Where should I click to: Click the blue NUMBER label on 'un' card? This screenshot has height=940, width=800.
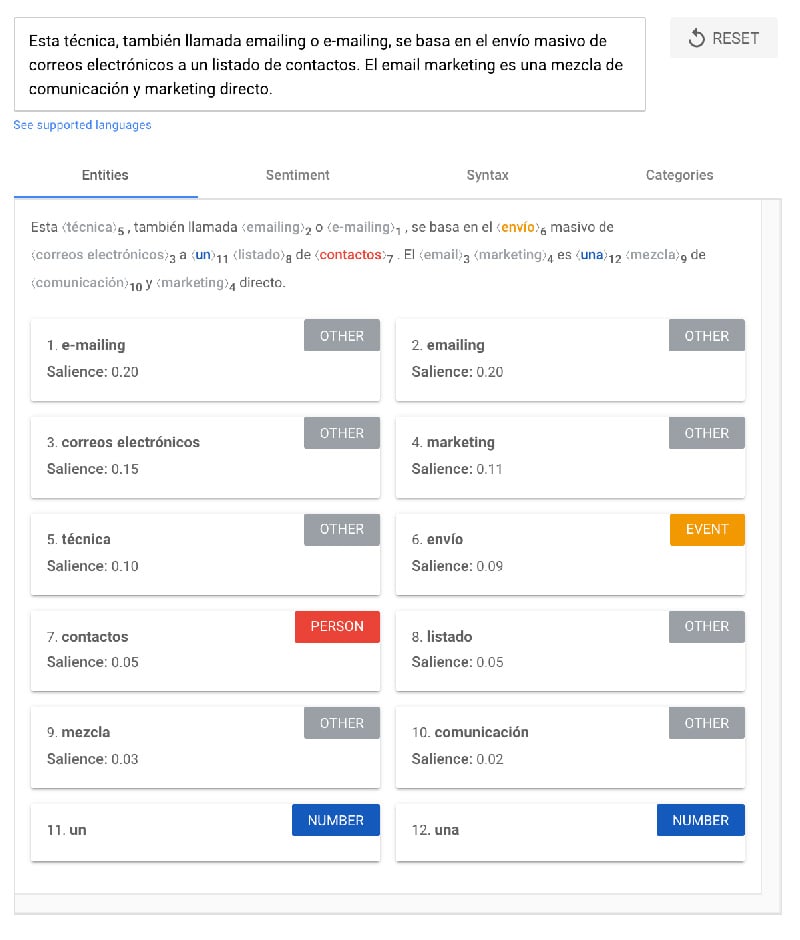(x=336, y=820)
